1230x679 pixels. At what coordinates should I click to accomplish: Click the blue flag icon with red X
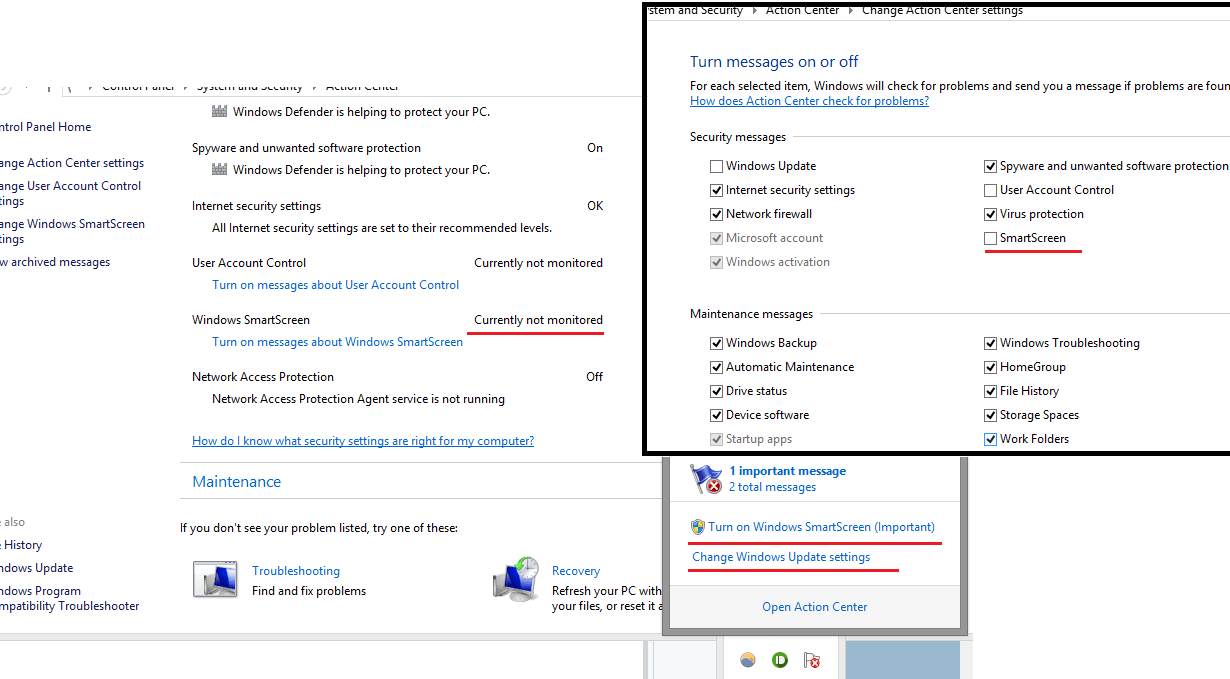(706, 479)
